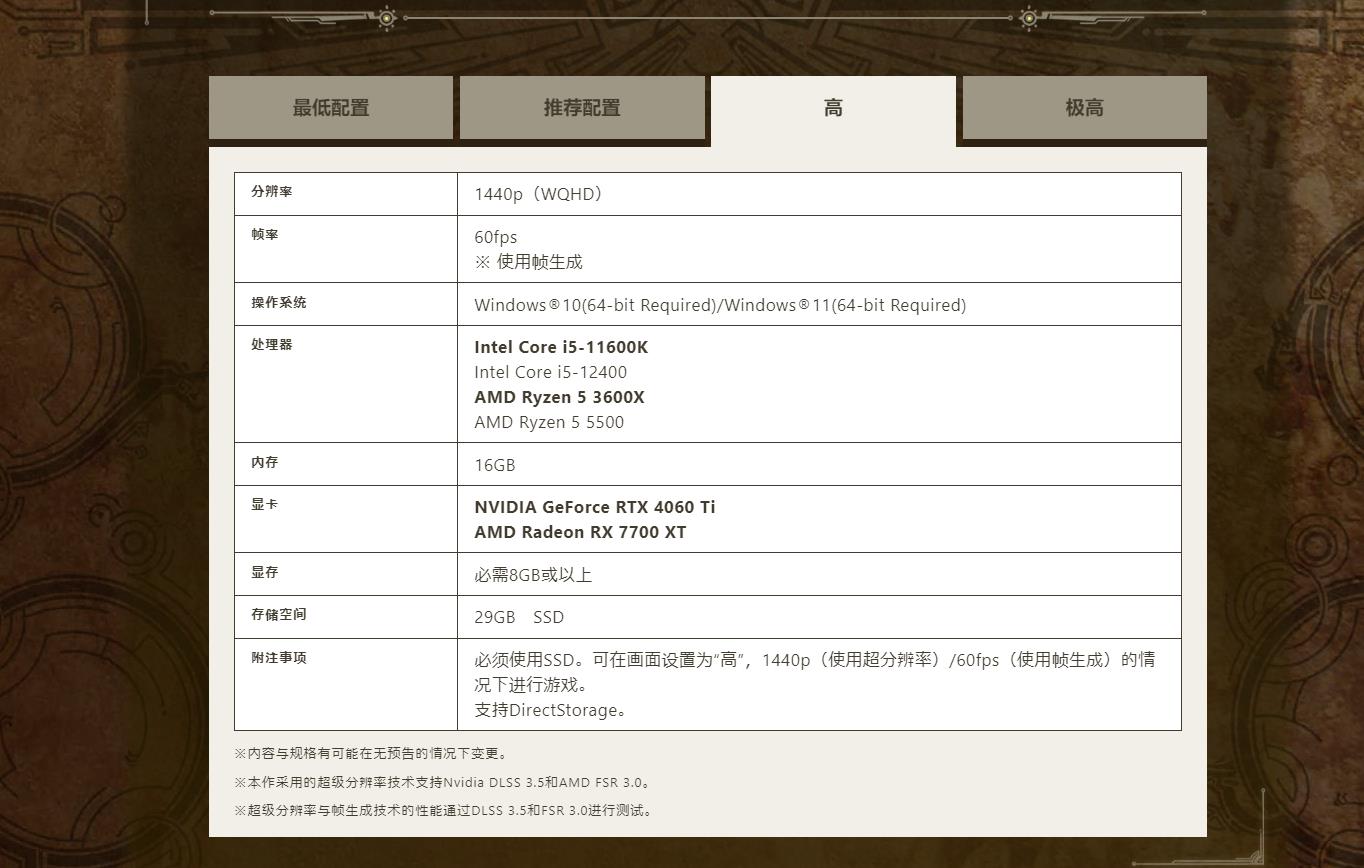Select the 1440p（WQHD）resolution value
The height and width of the screenshot is (868, 1364).
coord(540,194)
